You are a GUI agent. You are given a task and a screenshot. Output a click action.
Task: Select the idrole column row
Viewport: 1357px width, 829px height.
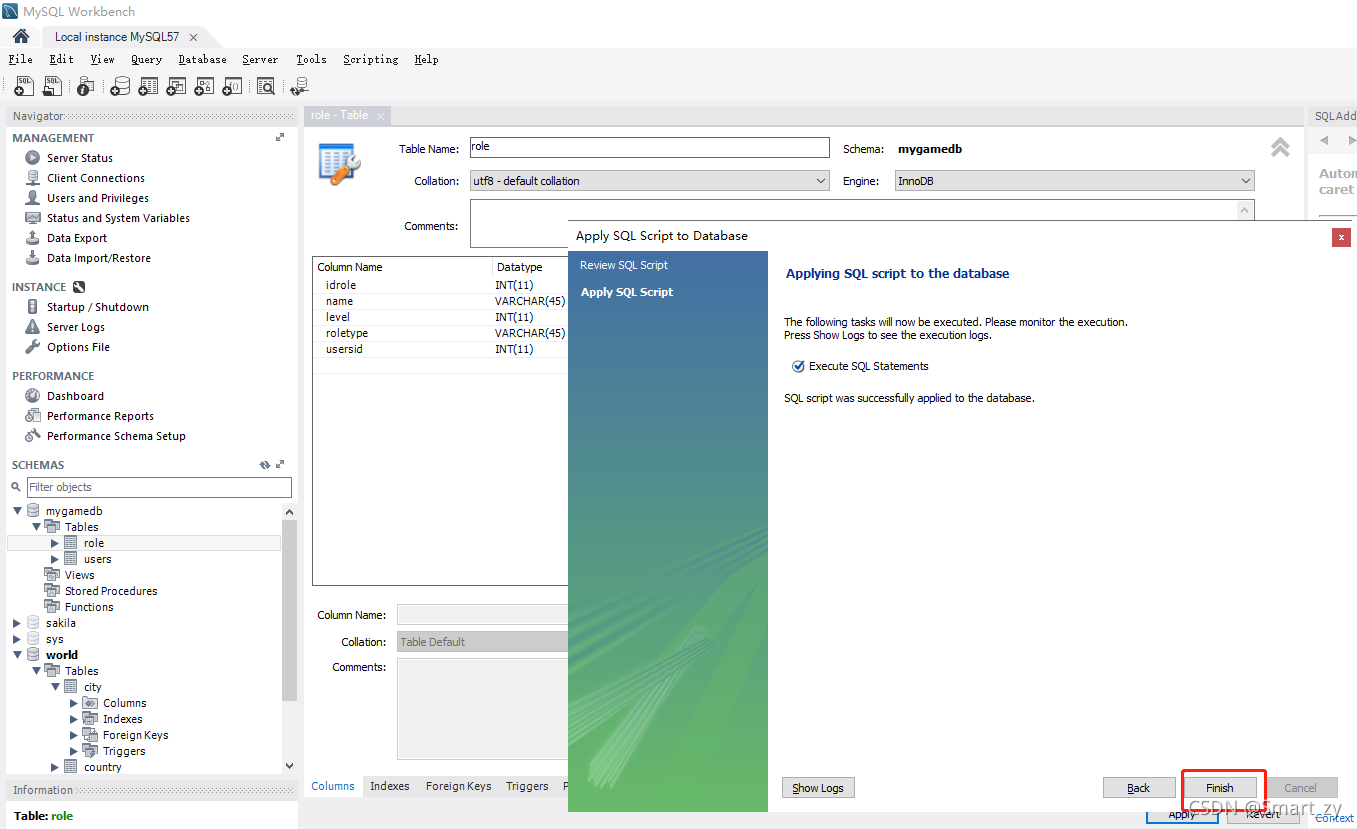(x=440, y=285)
